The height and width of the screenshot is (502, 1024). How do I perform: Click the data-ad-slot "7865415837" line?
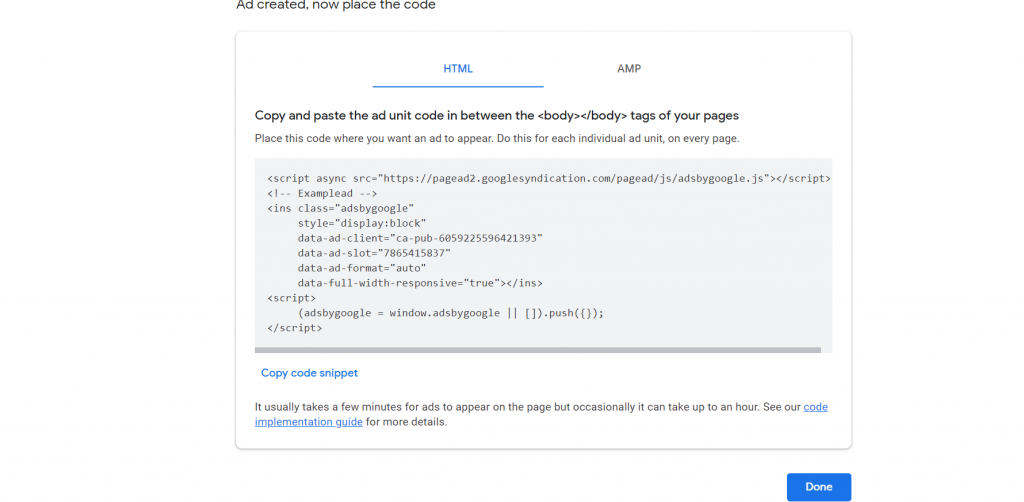[374, 253]
